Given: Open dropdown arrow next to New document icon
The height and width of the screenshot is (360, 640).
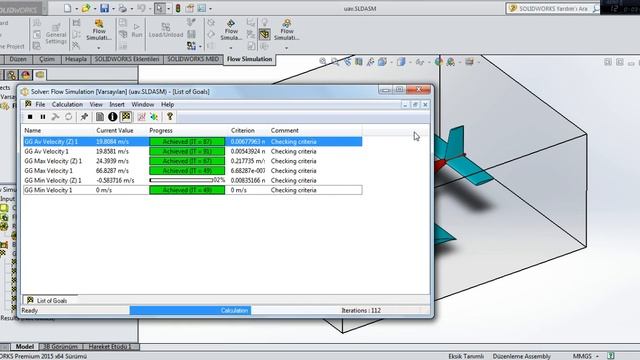Looking at the screenshot, I should click(76, 9).
